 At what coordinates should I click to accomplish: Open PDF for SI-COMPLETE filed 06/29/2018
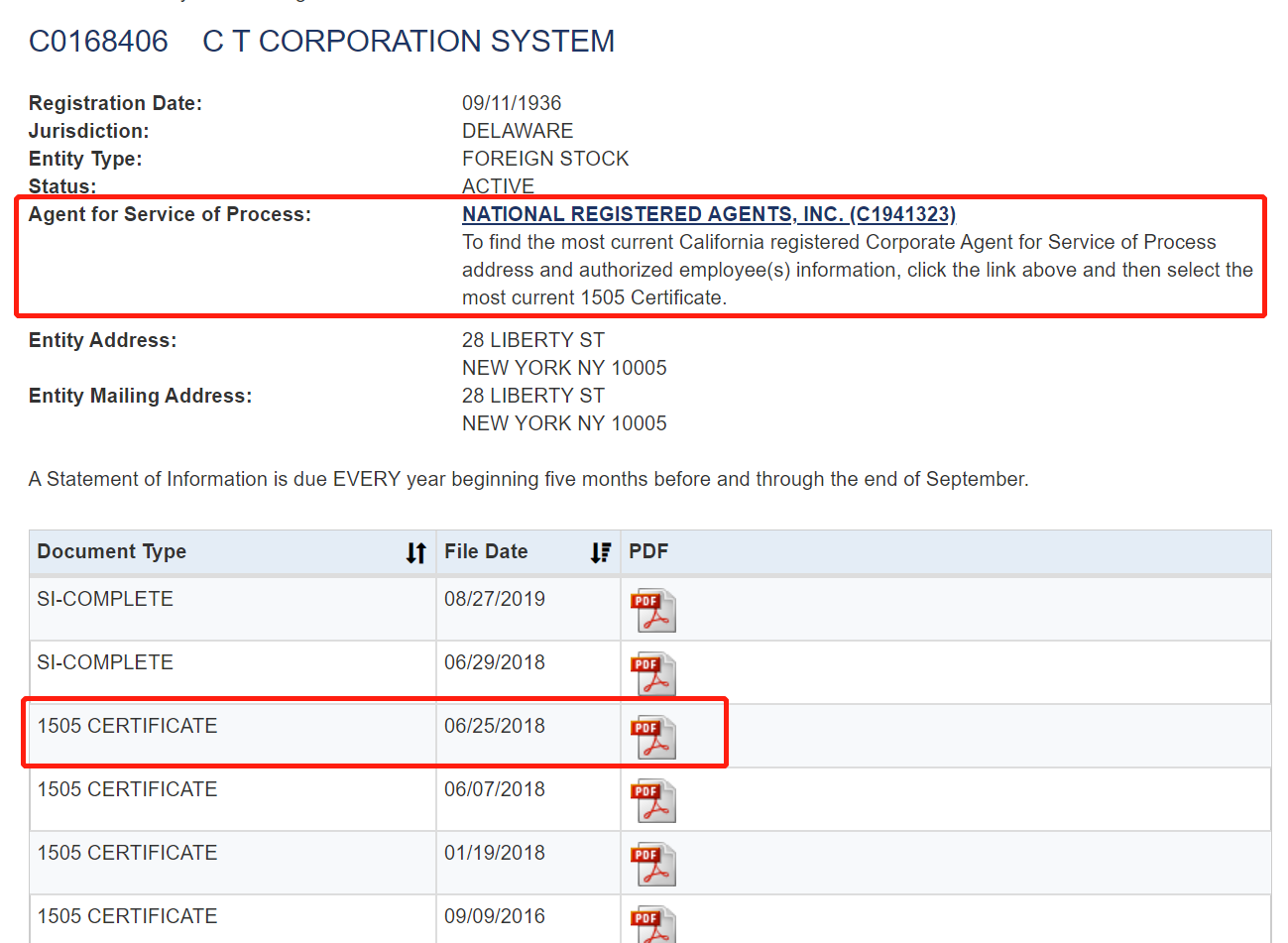tap(653, 674)
